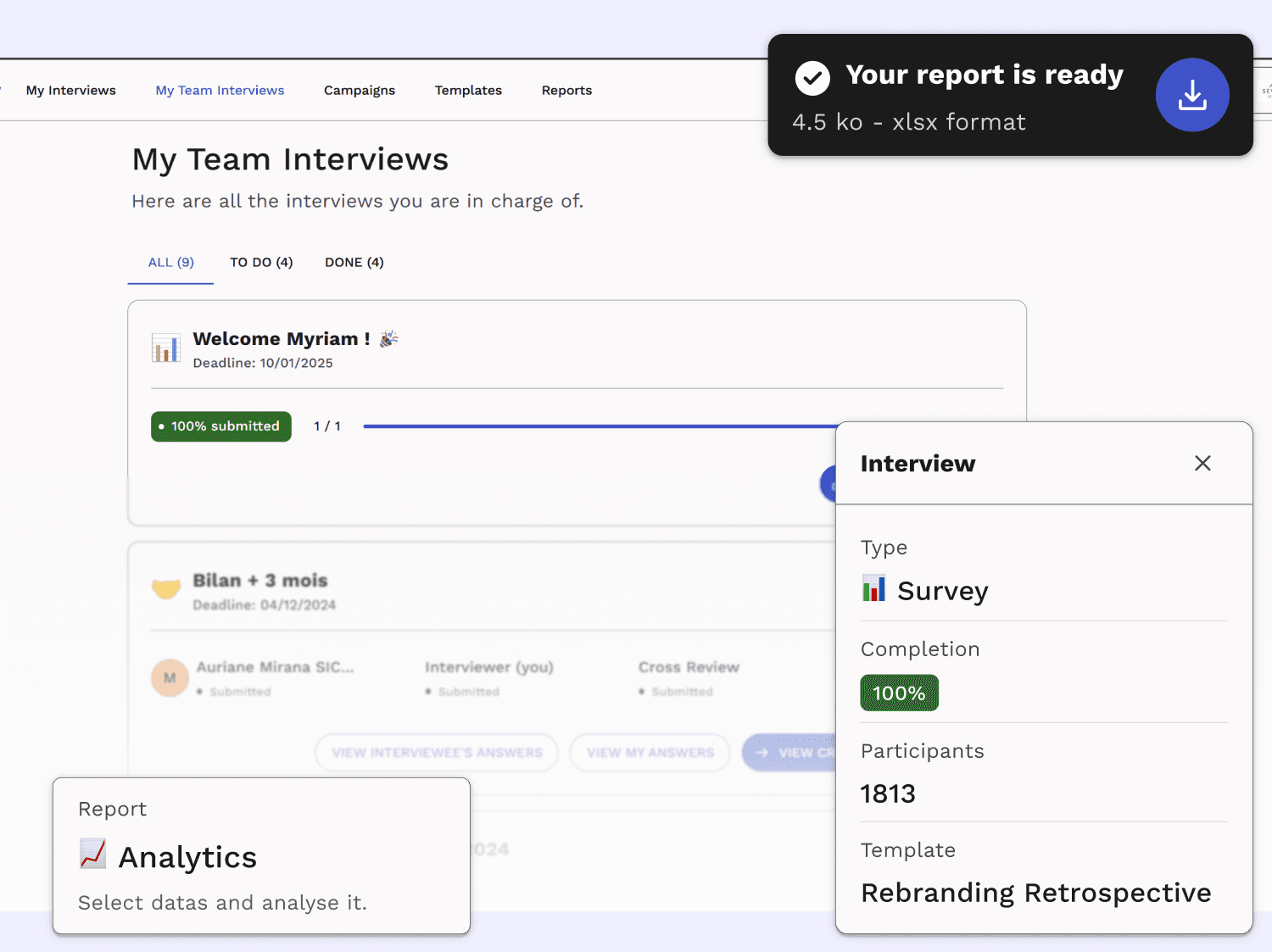Click the Rebranding Retrospective template name
Viewport: 1272px width, 952px height.
point(1036,893)
